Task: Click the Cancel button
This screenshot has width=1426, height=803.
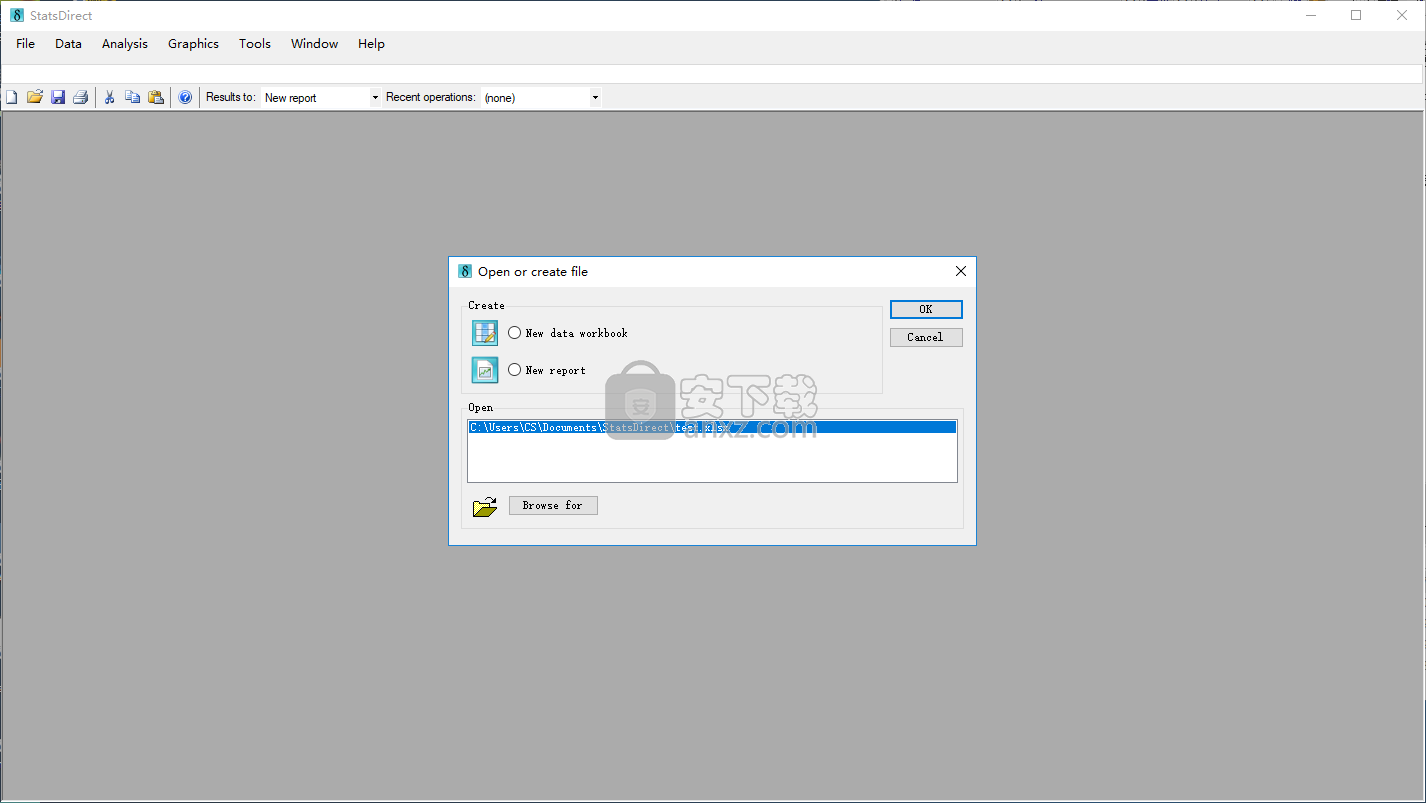Action: point(926,337)
